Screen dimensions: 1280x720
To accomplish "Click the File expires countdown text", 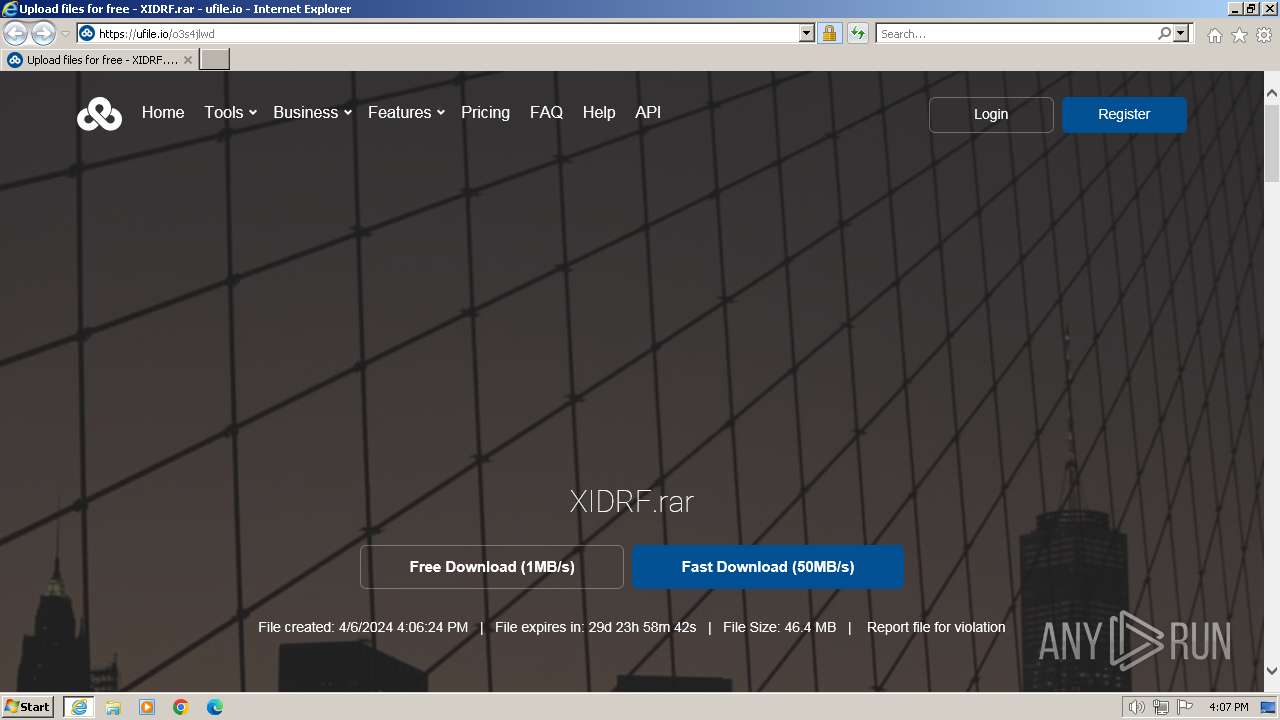I will click(595, 627).
